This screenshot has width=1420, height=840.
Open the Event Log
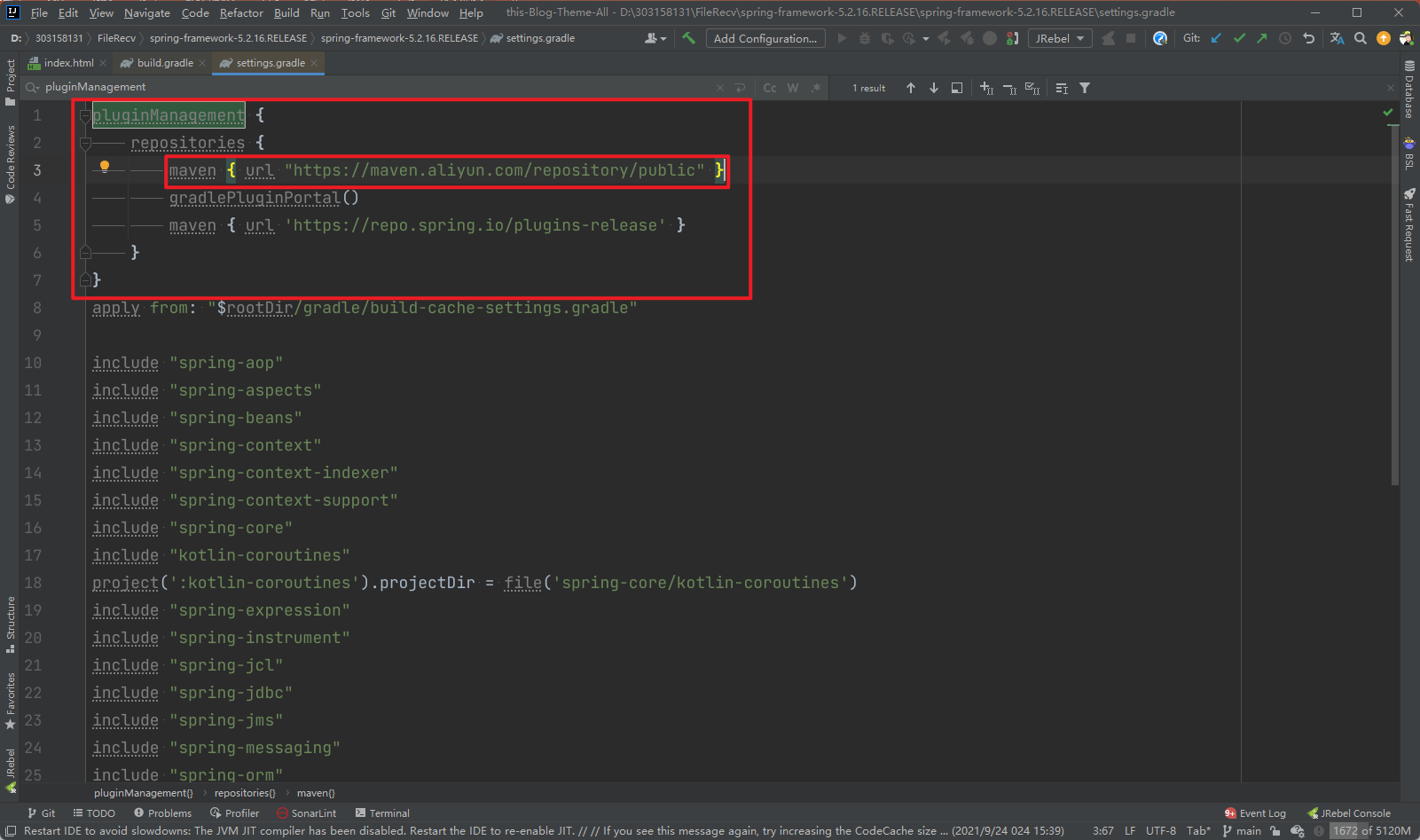click(1255, 813)
